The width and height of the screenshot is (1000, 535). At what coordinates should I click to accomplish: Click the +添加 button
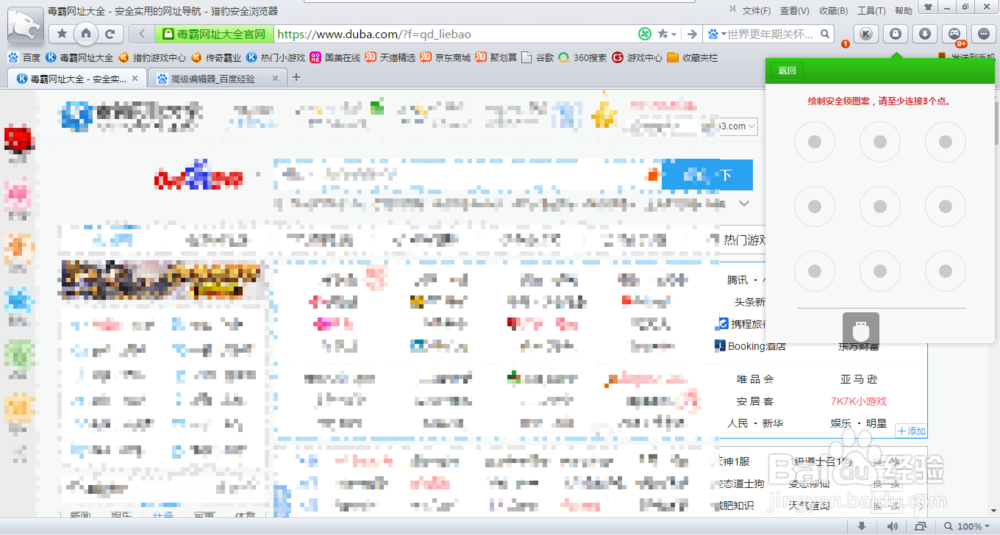point(911,431)
